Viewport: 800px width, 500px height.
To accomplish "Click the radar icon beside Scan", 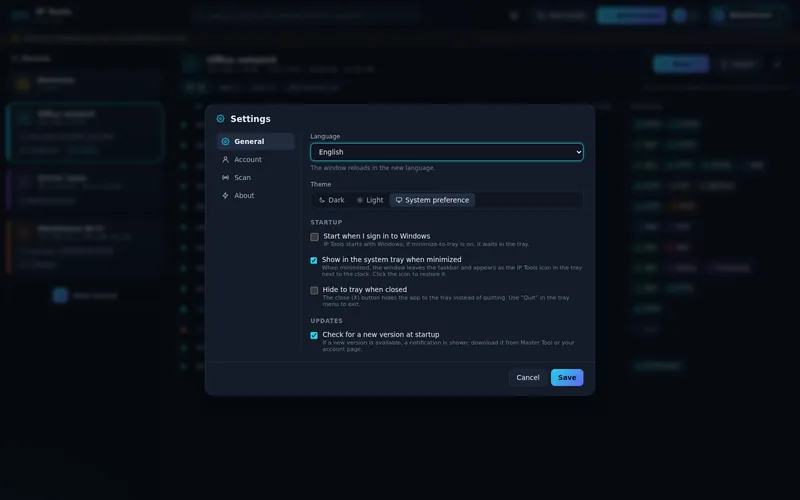I will point(225,178).
